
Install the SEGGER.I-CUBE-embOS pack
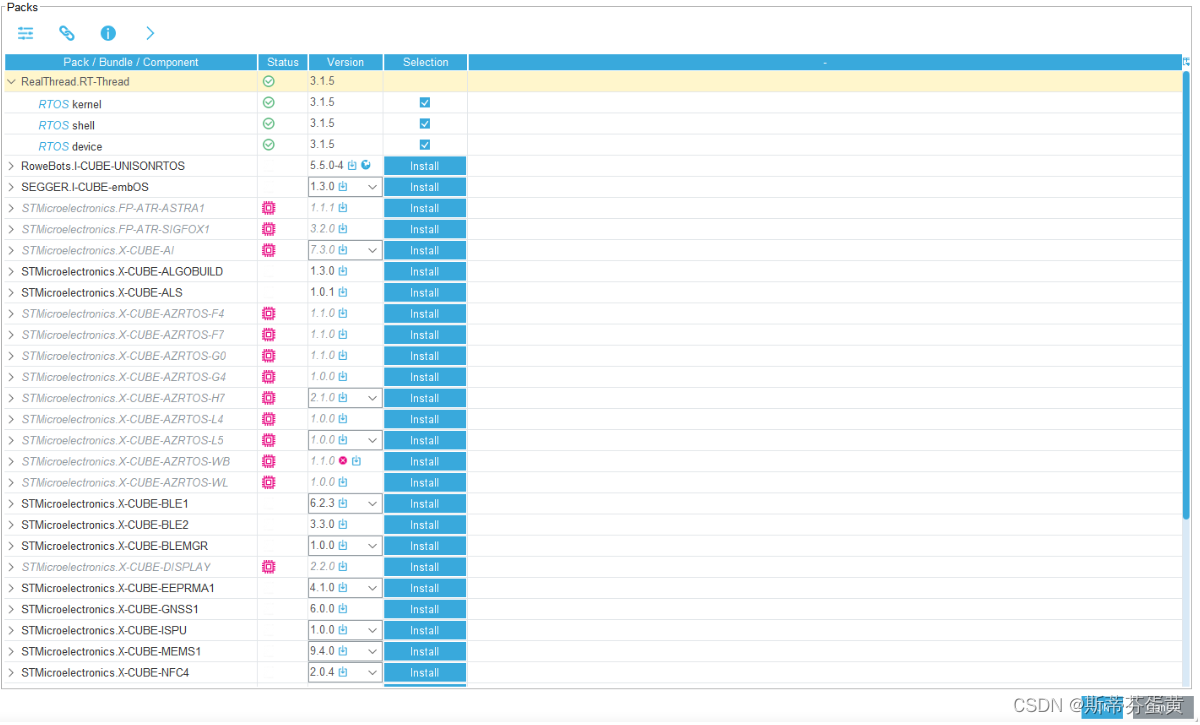425,187
